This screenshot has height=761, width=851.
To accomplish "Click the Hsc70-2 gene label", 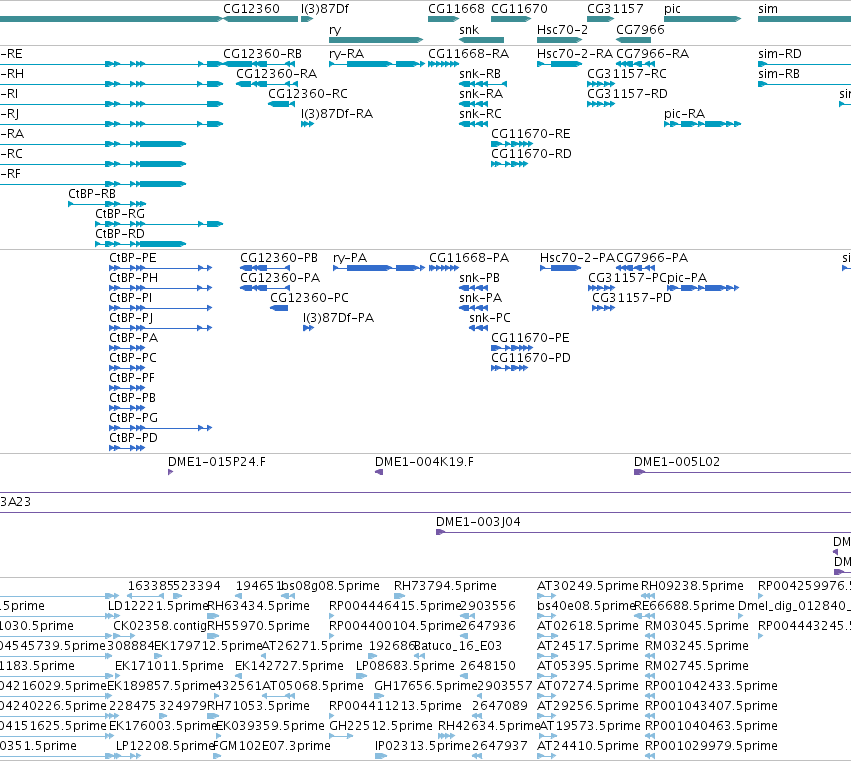I will tap(562, 30).
